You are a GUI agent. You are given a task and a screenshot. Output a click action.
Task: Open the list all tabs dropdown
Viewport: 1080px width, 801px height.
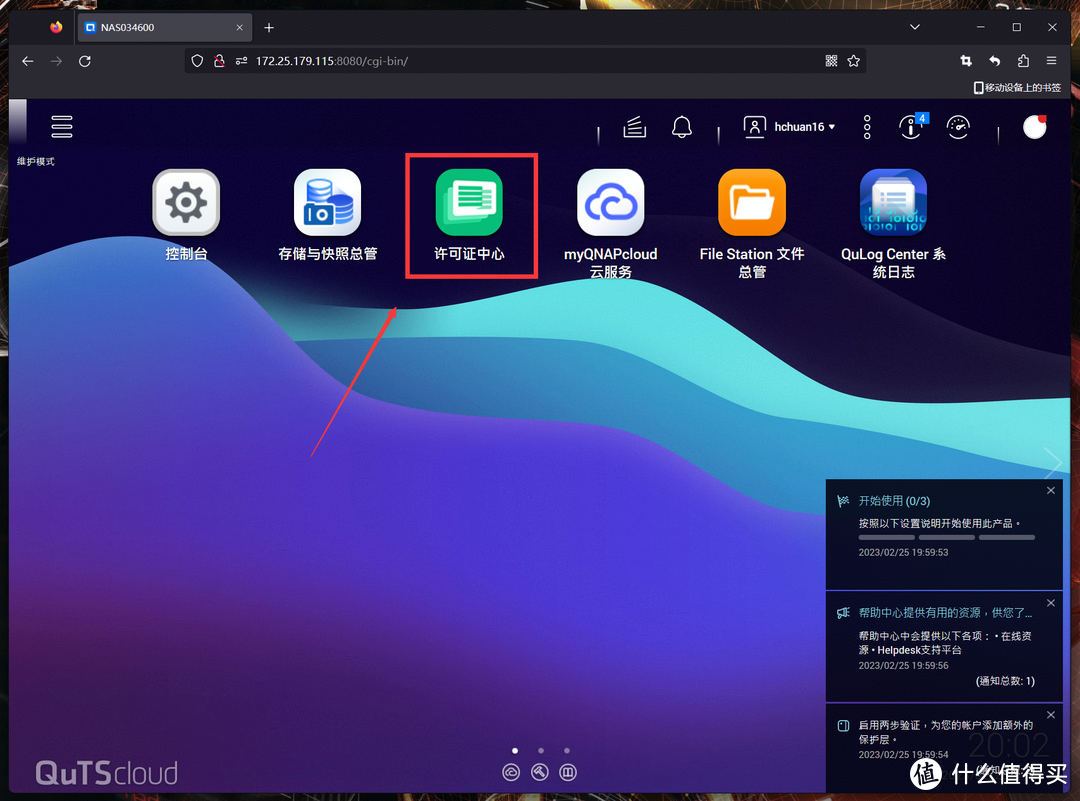click(x=915, y=28)
